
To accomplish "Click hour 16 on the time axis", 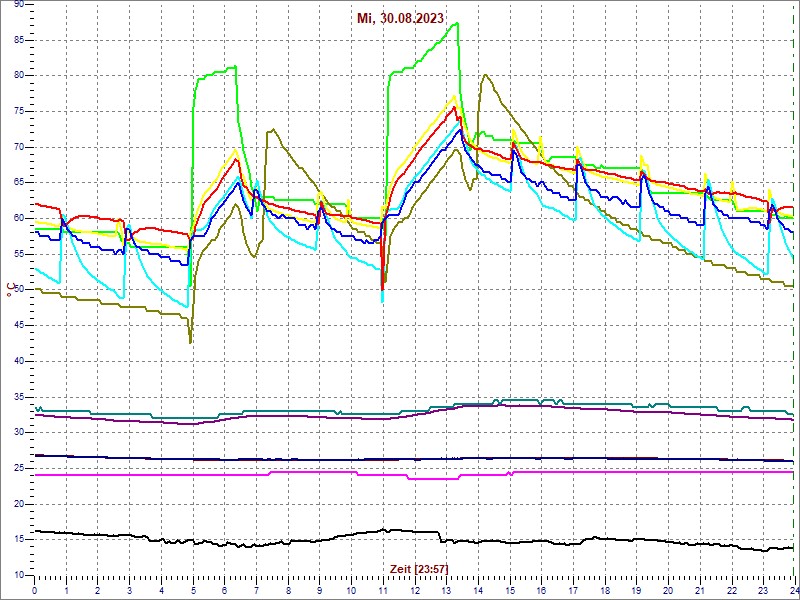I will (x=541, y=588).
